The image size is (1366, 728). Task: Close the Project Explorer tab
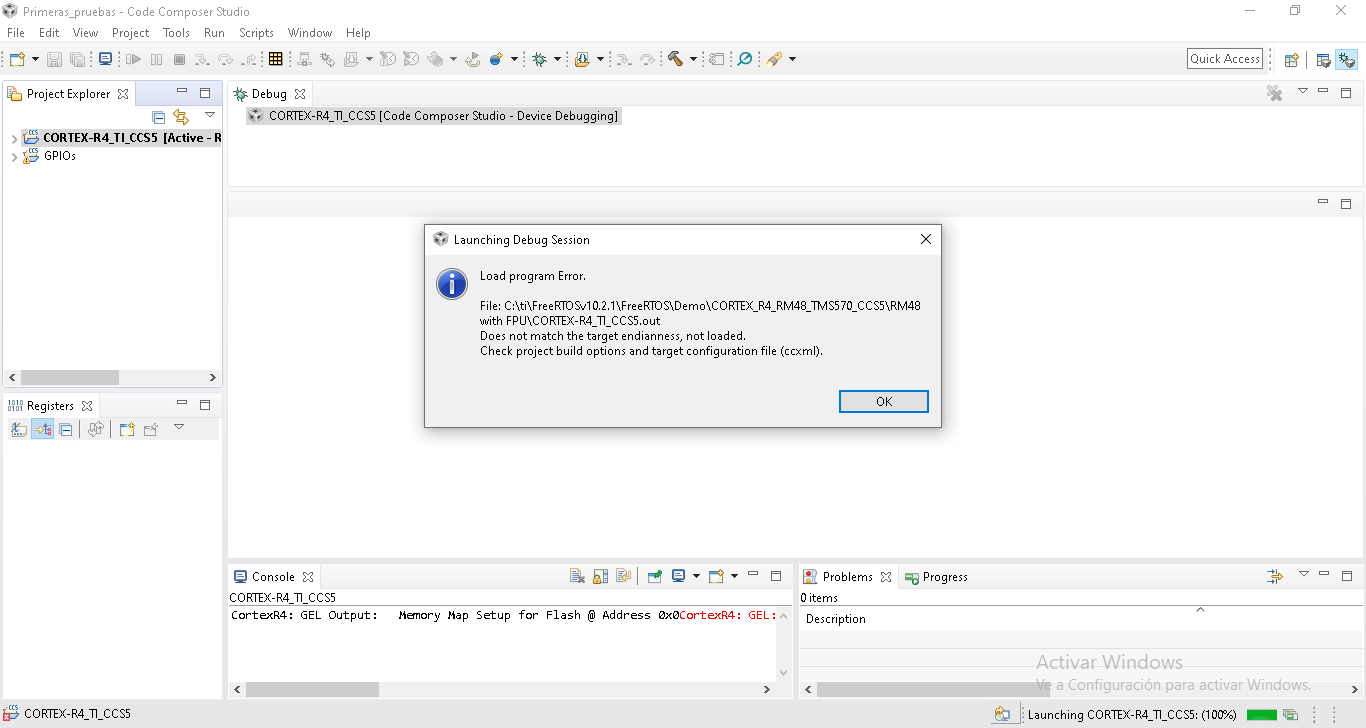point(123,94)
